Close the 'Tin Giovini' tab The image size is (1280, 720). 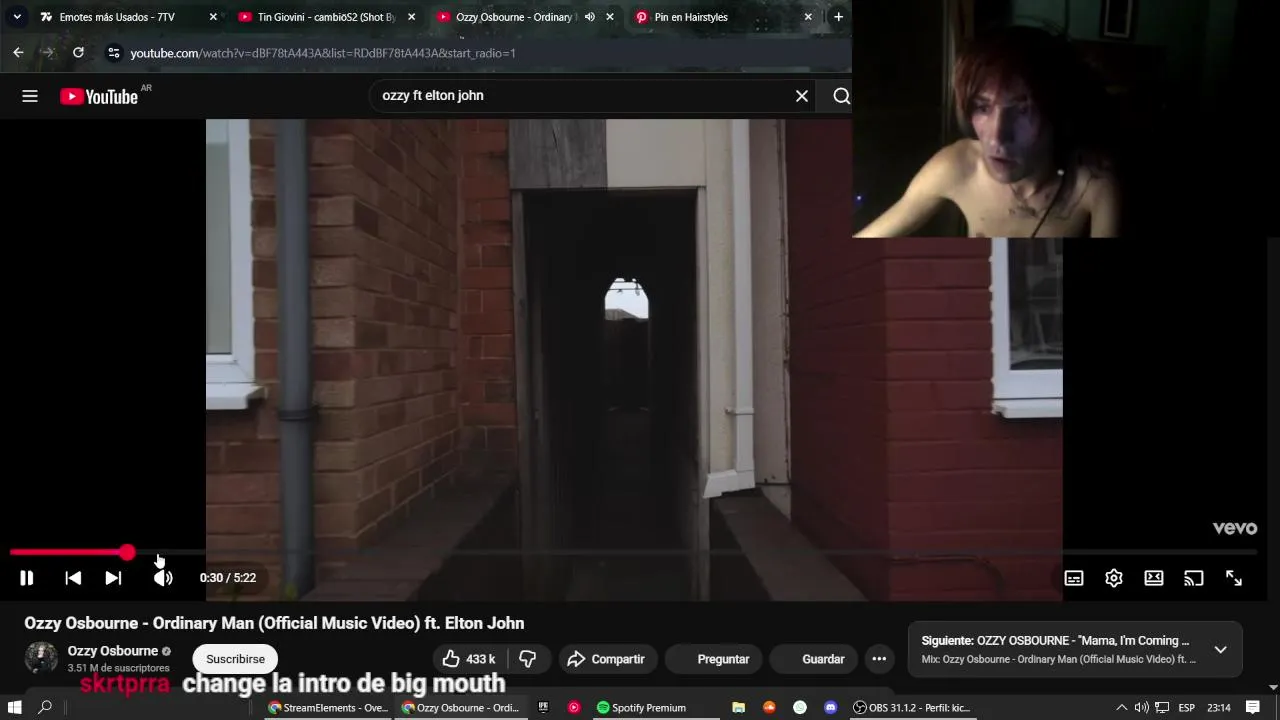coord(411,17)
